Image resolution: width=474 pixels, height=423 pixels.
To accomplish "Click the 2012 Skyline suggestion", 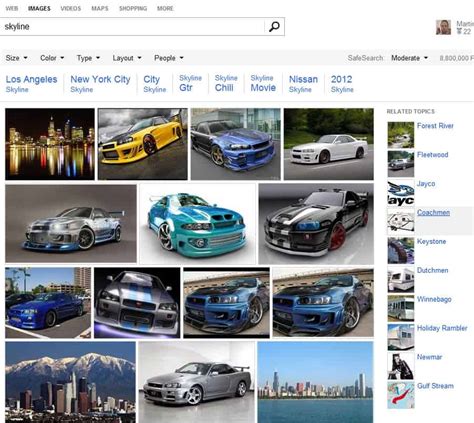I will 342,84.
